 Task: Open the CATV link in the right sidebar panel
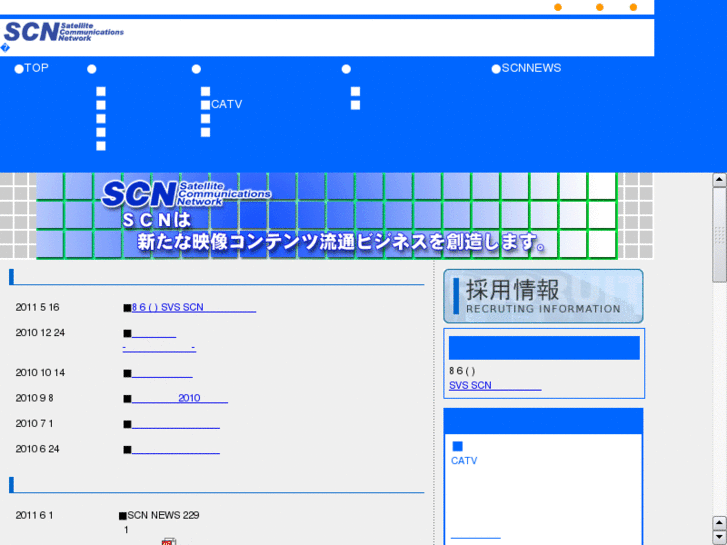click(x=464, y=461)
